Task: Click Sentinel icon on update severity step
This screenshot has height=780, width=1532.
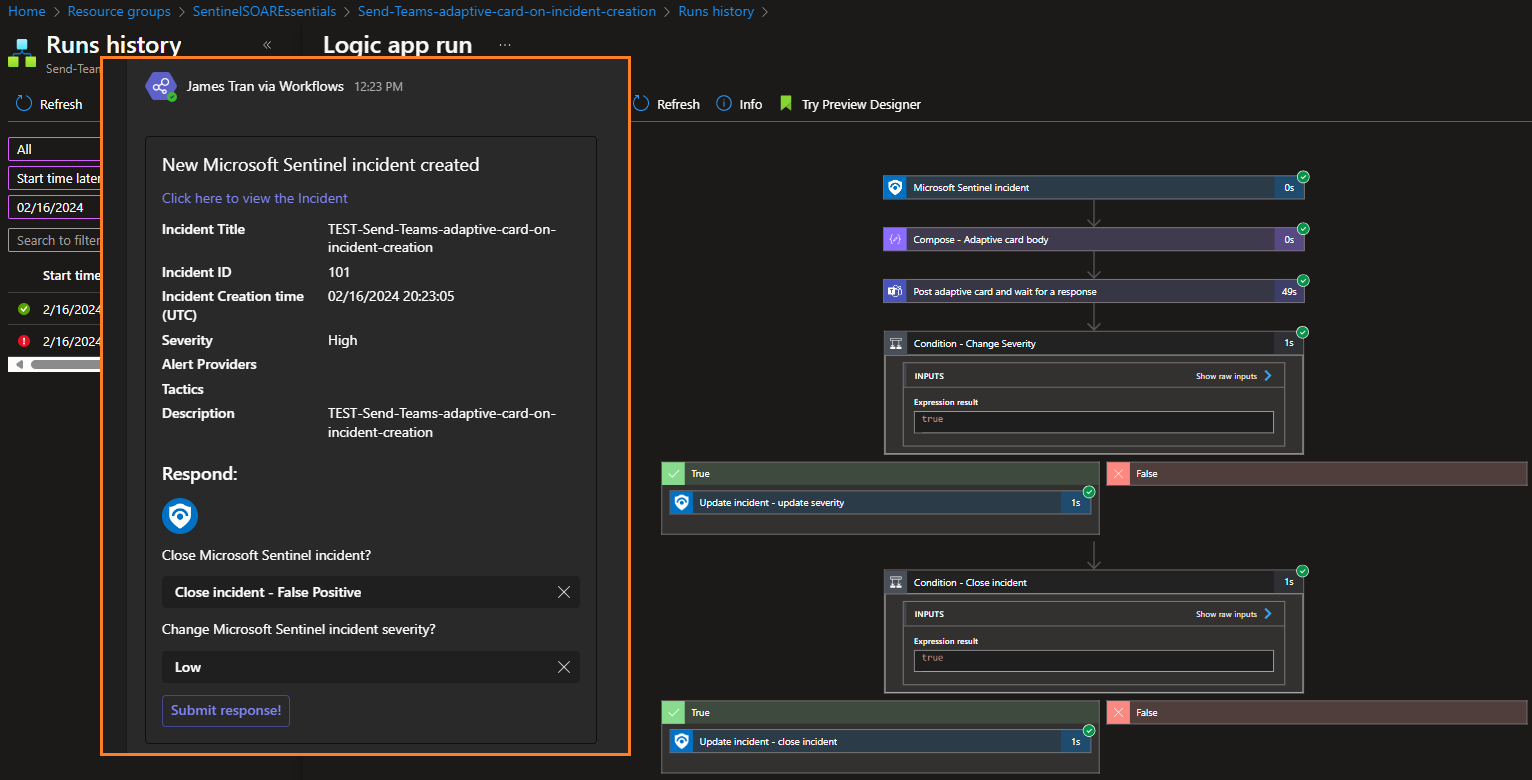Action: coord(681,502)
